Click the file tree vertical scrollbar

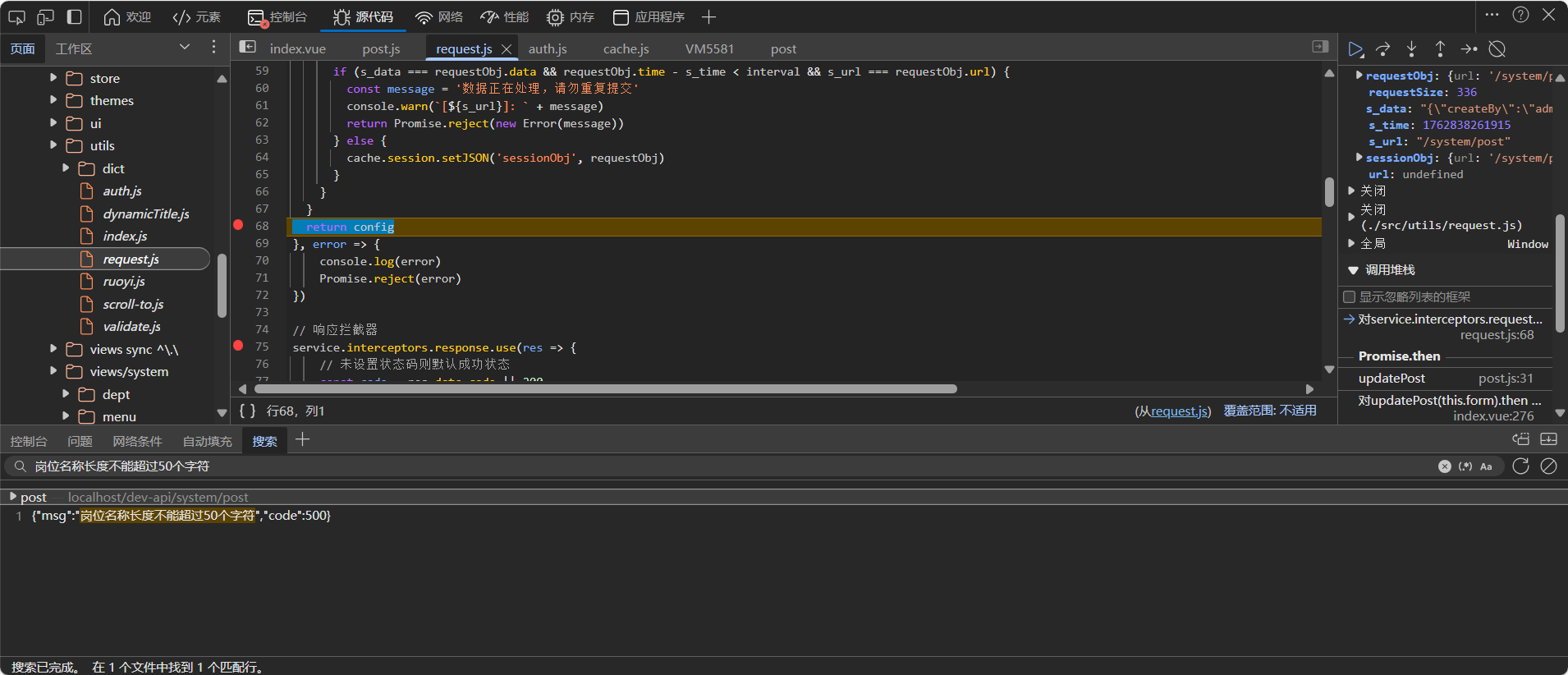222,285
